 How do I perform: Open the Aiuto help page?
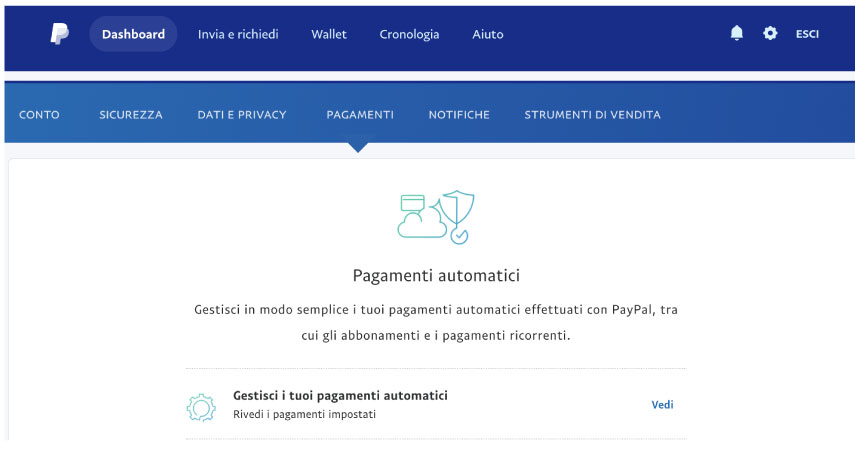[487, 34]
